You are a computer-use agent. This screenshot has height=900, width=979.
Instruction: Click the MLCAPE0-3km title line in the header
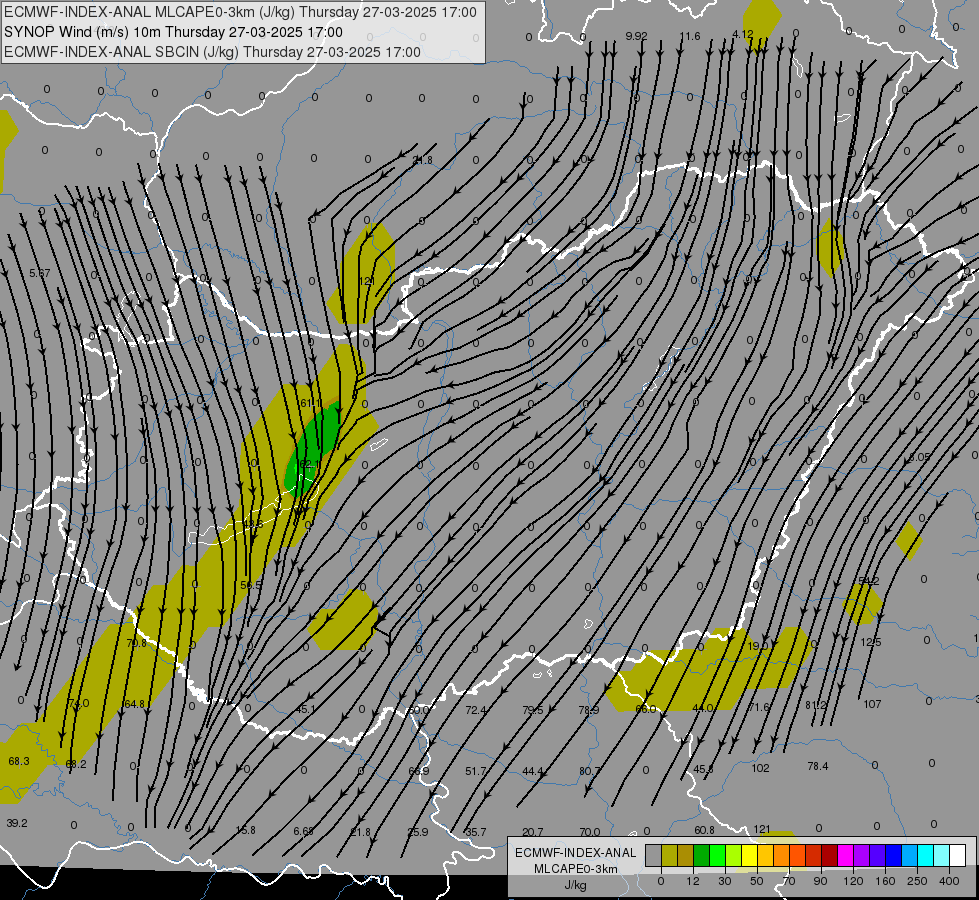240,12
